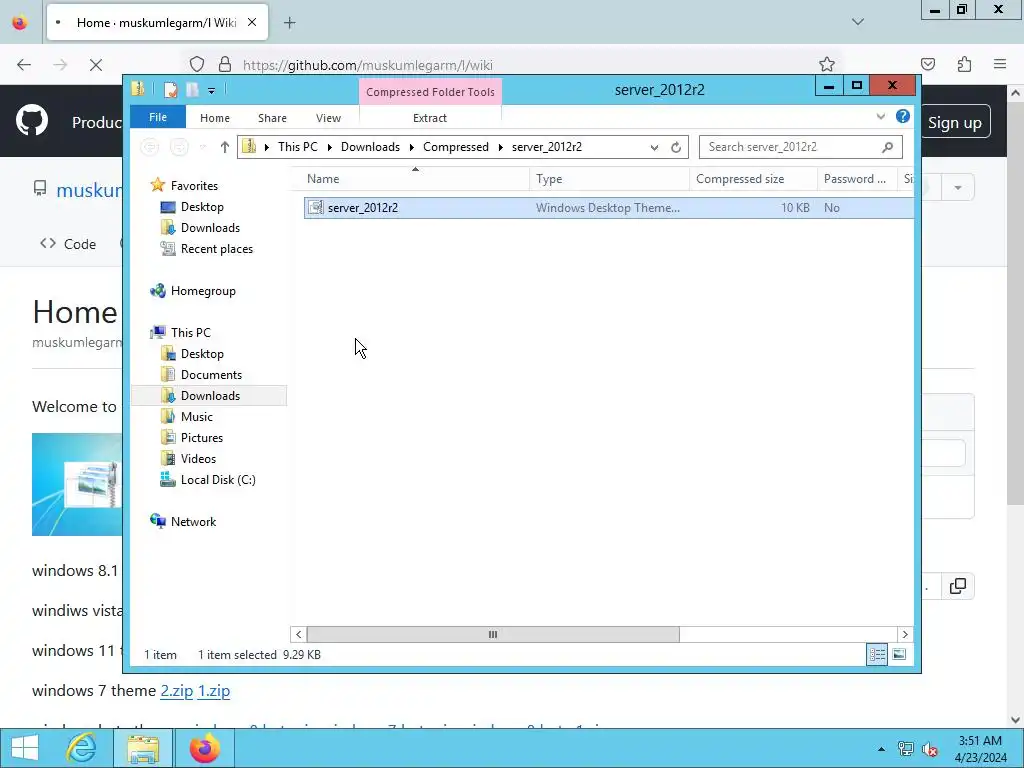Open the Extract ribbon tab

point(430,118)
